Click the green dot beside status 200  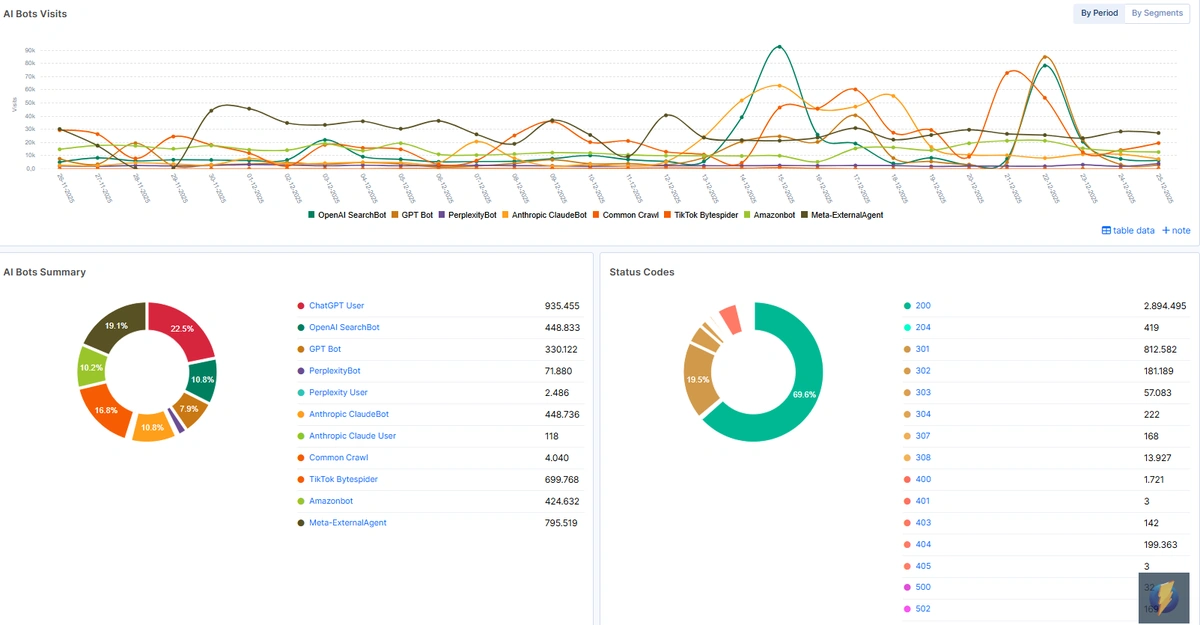pyautogui.click(x=907, y=306)
